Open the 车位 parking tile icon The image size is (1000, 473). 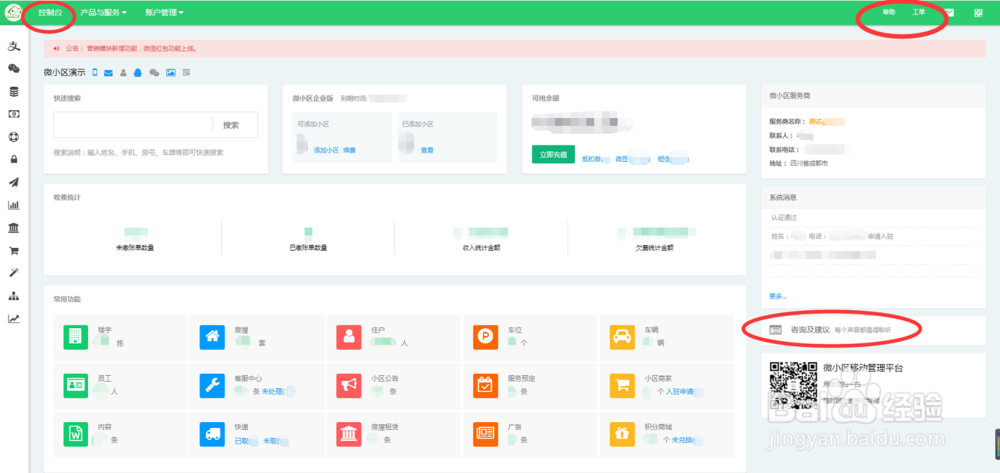tap(485, 337)
